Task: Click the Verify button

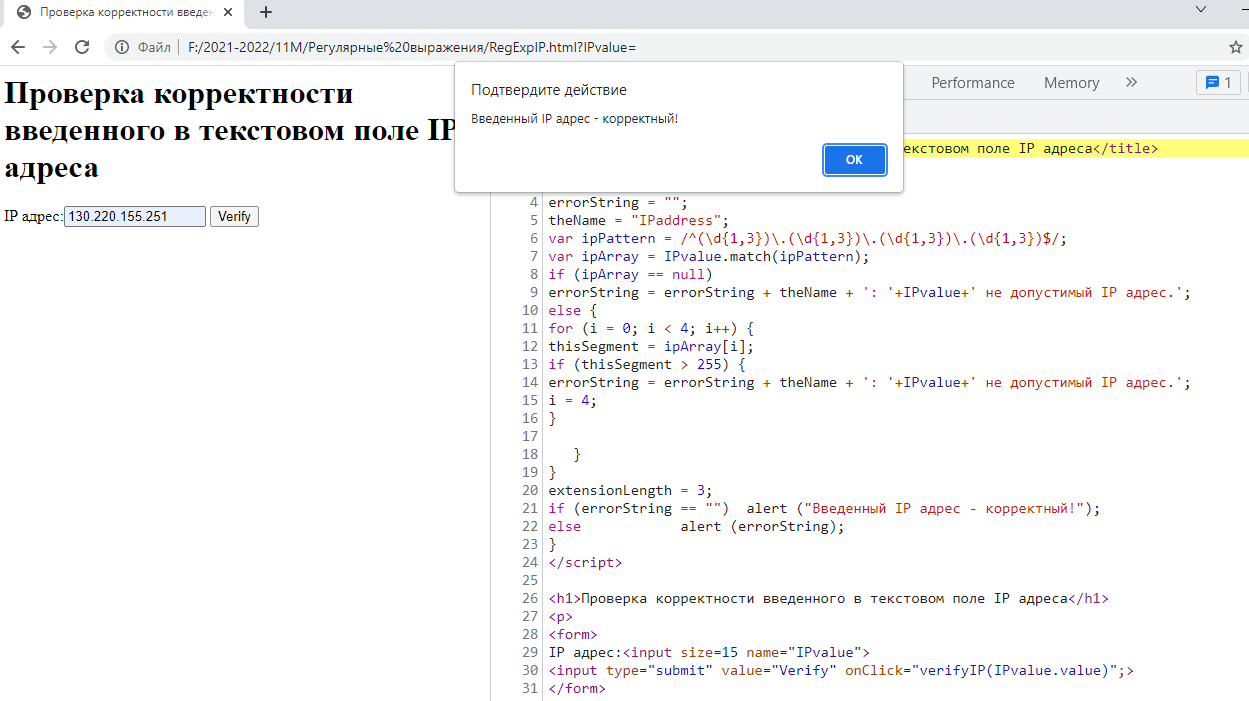Action: (234, 216)
